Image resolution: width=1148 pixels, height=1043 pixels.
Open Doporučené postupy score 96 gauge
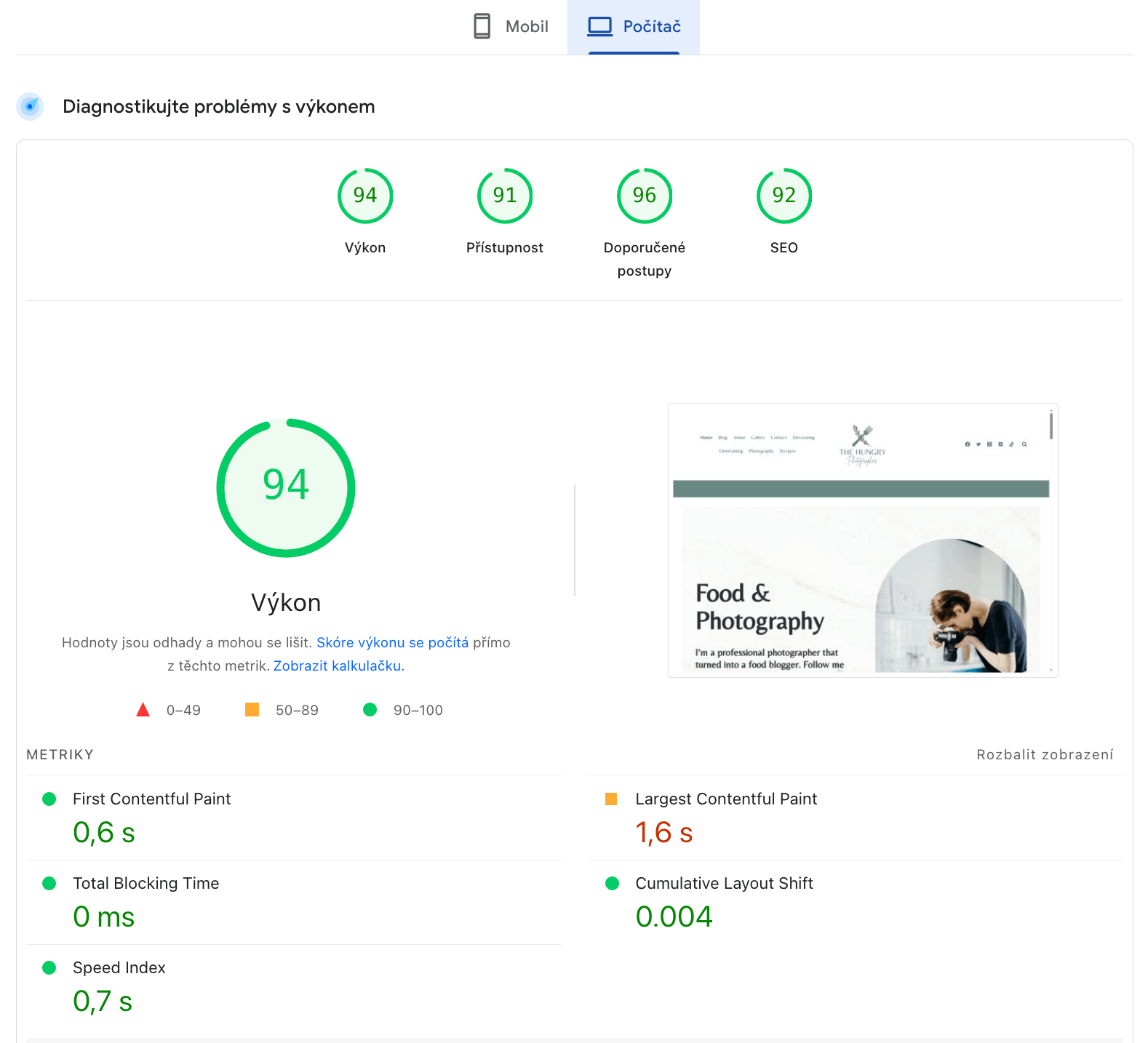[645, 196]
